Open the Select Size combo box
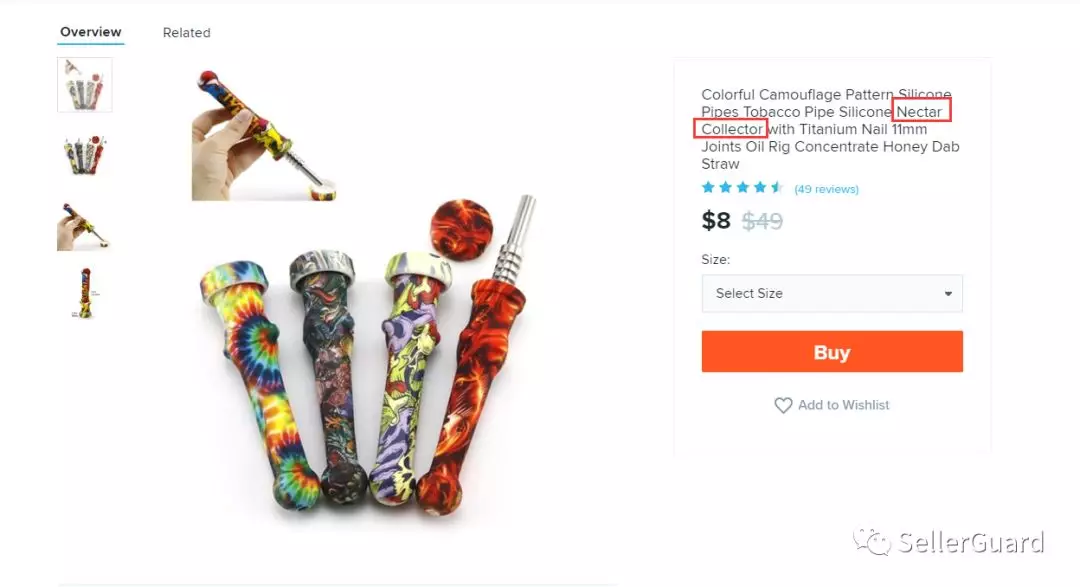The image size is (1080, 587). (x=830, y=294)
